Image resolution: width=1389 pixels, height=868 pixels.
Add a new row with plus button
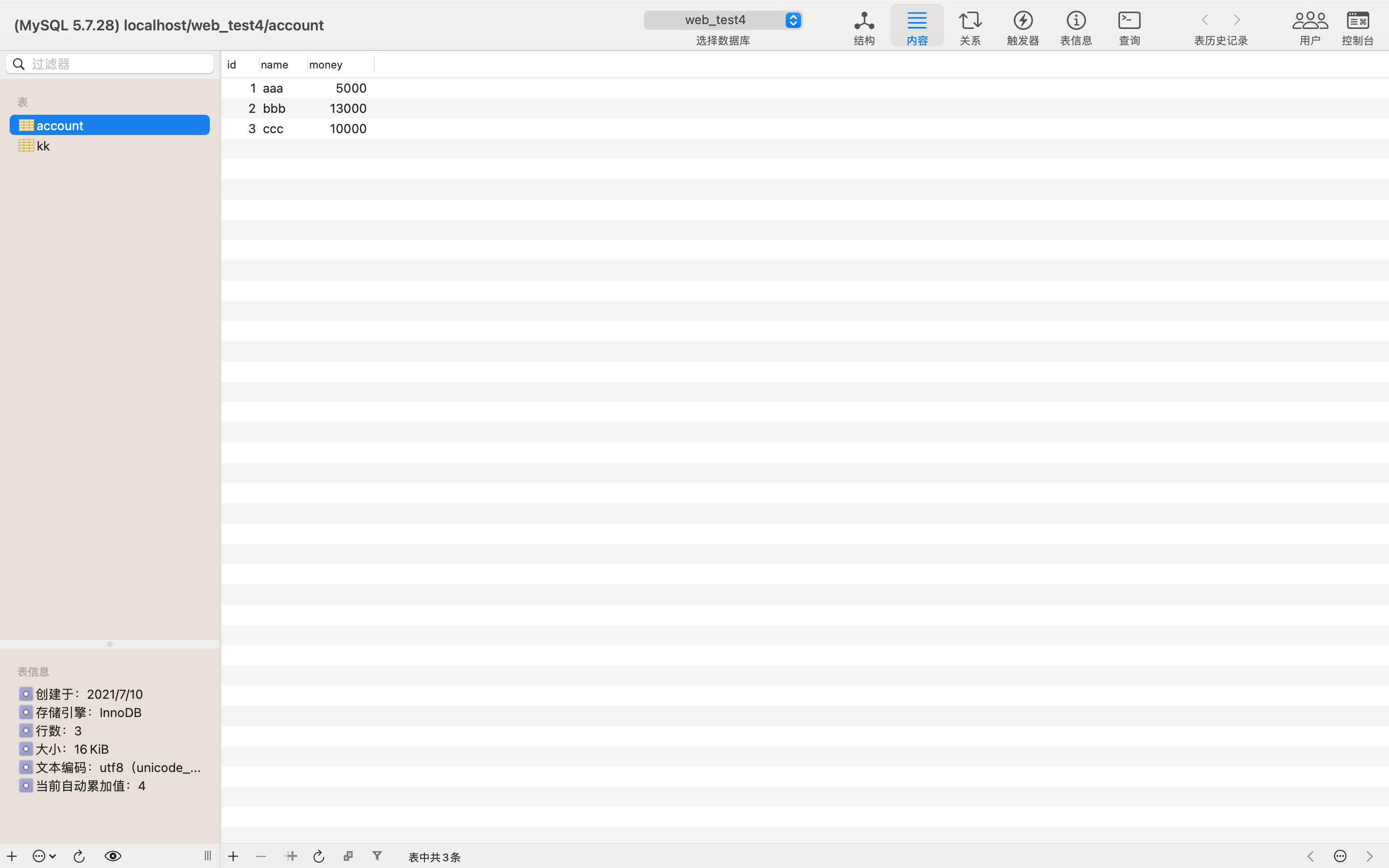(x=233, y=856)
